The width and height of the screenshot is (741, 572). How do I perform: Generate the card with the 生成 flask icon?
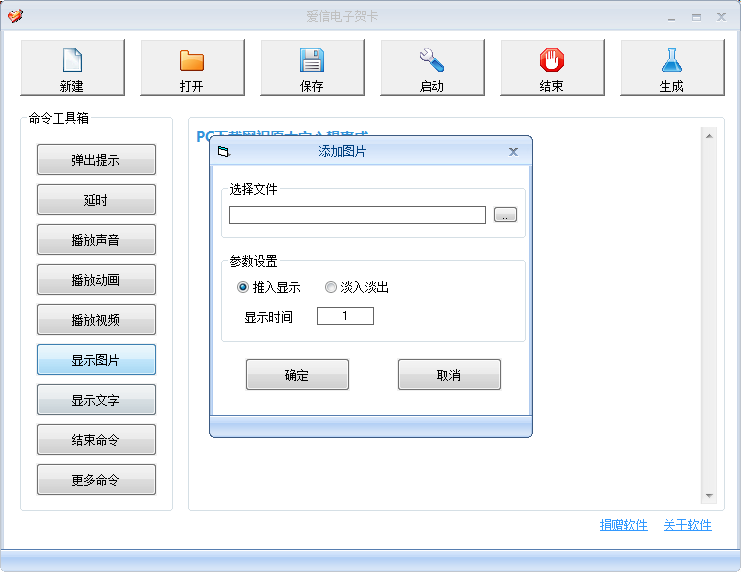(x=672, y=60)
